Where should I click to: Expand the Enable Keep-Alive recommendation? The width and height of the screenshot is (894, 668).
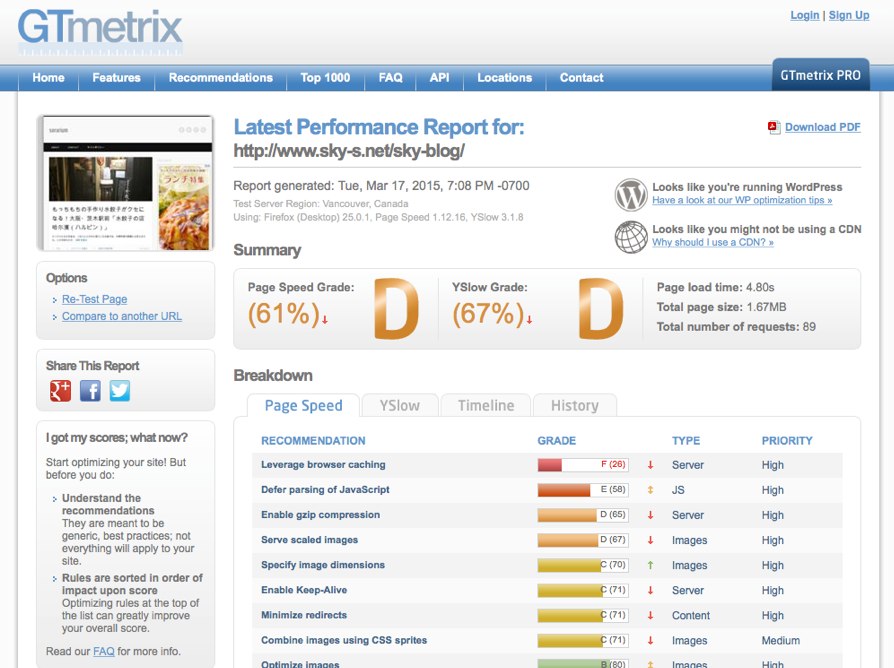tap(304, 590)
